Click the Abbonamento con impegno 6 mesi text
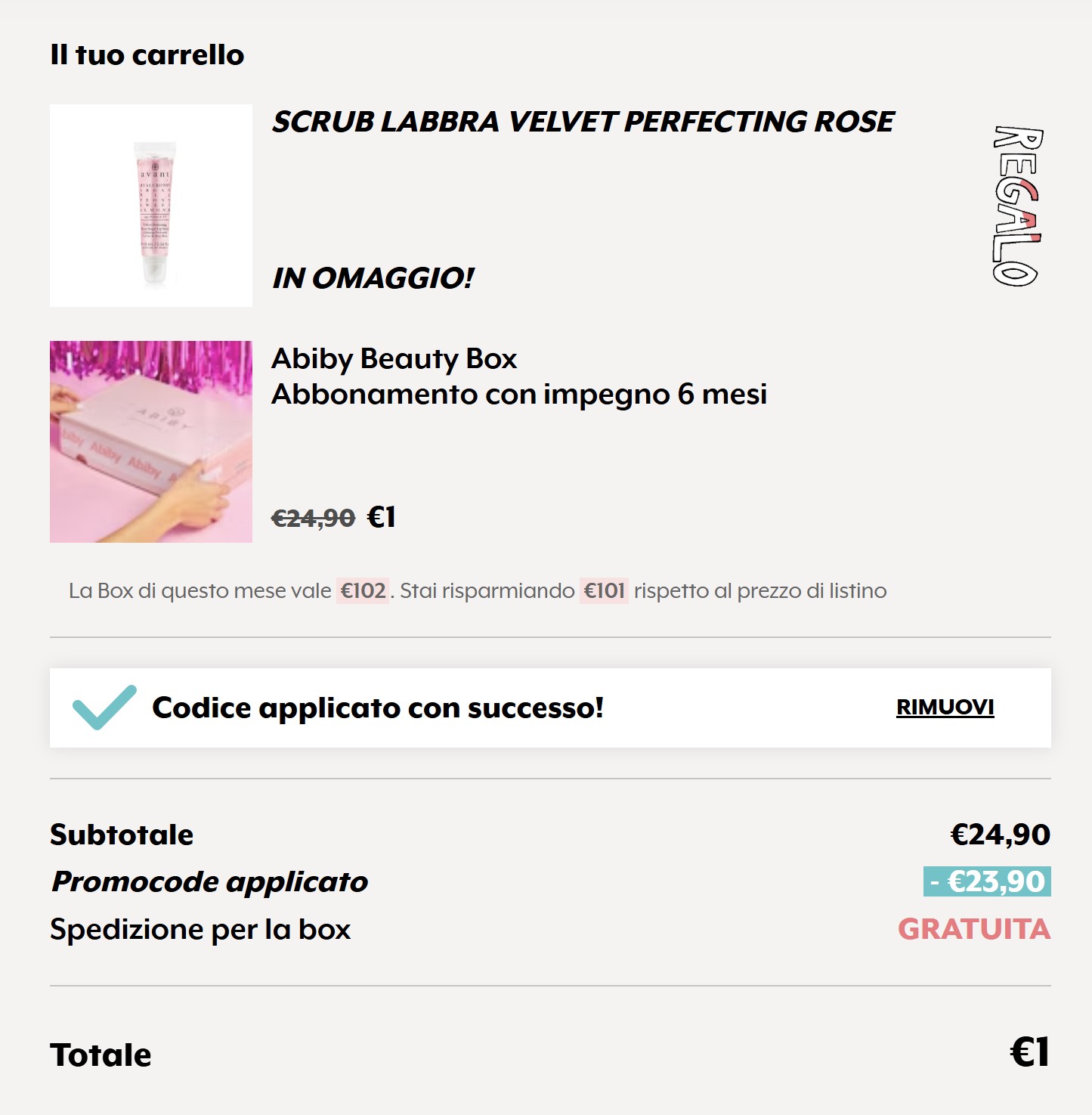Viewport: 1092px width, 1115px height. [x=519, y=394]
